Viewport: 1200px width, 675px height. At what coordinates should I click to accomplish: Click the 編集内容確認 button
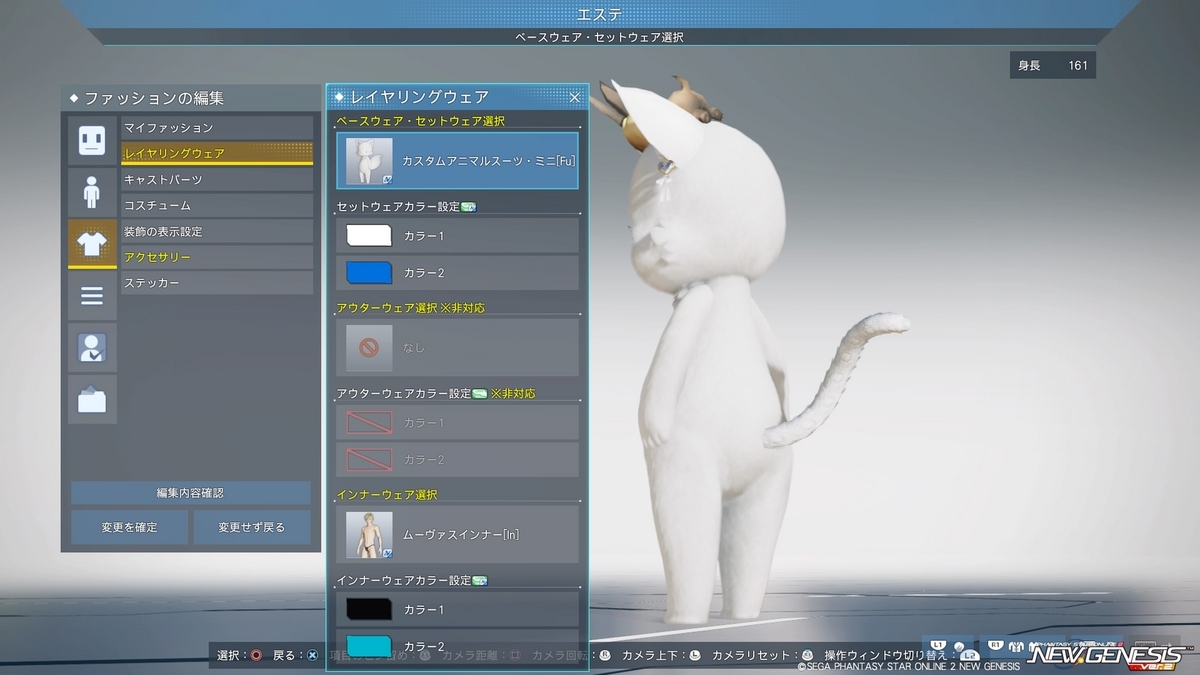pyautogui.click(x=190, y=493)
